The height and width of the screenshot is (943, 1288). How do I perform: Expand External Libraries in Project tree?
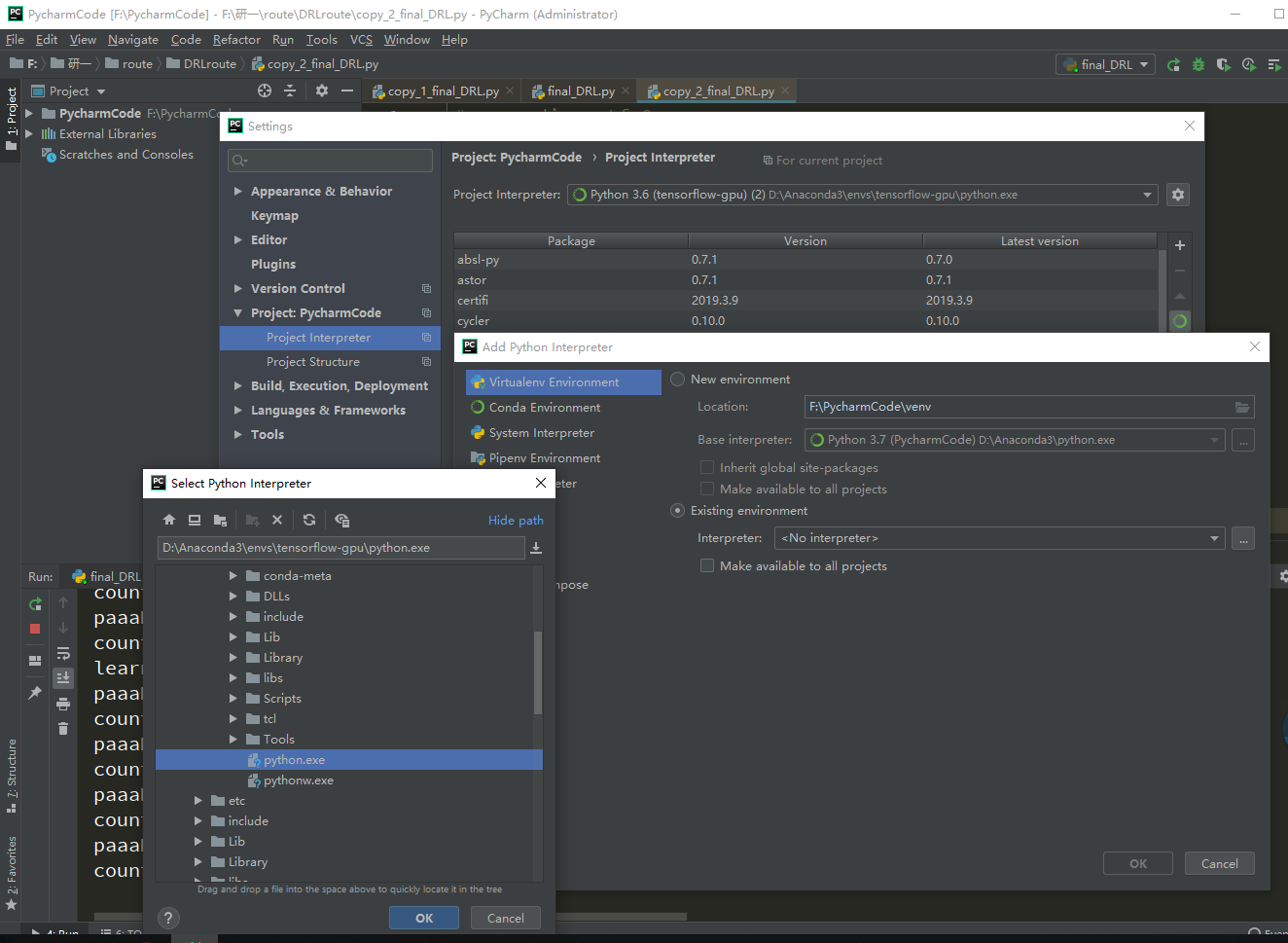(x=29, y=134)
